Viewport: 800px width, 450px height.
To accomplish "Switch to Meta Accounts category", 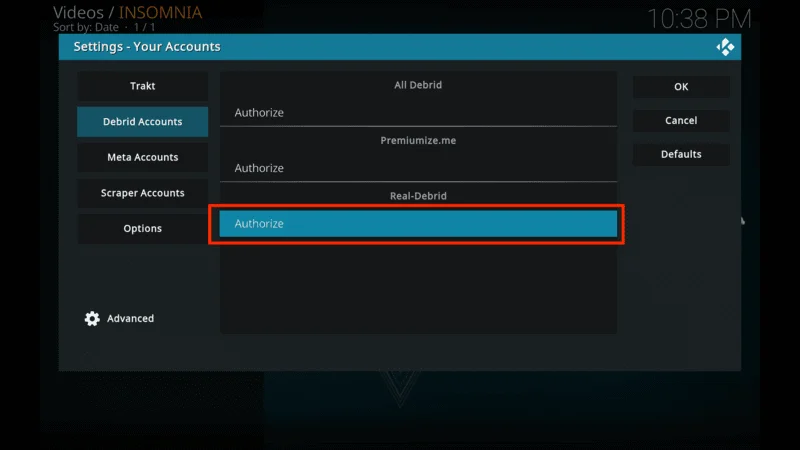I will click(142, 157).
